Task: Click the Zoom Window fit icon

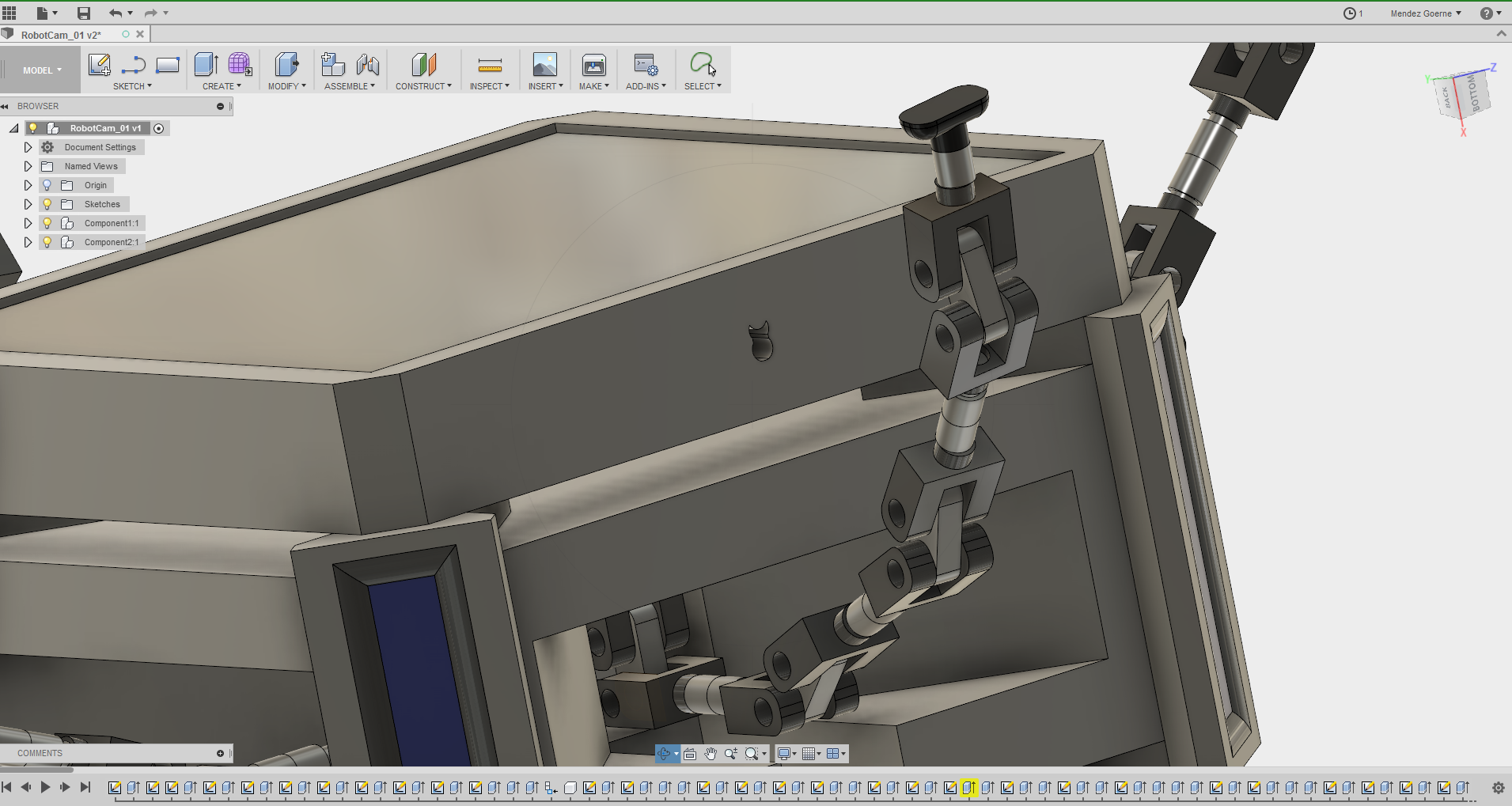Action: [752, 754]
